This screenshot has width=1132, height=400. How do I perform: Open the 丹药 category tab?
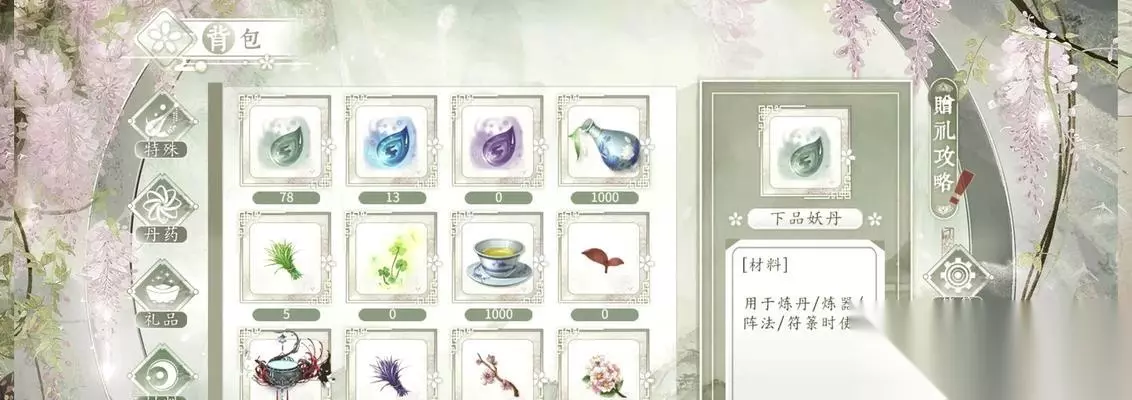click(162, 209)
